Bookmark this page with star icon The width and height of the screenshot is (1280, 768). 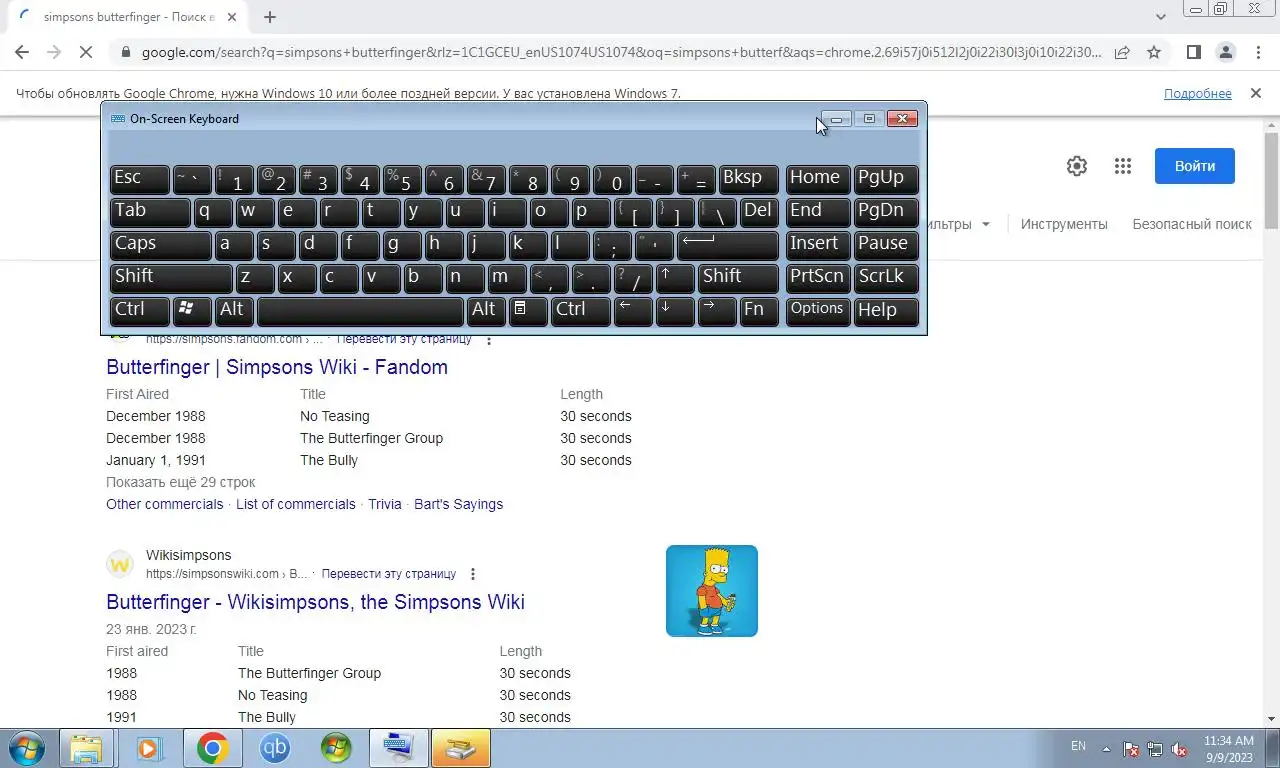(x=1154, y=52)
